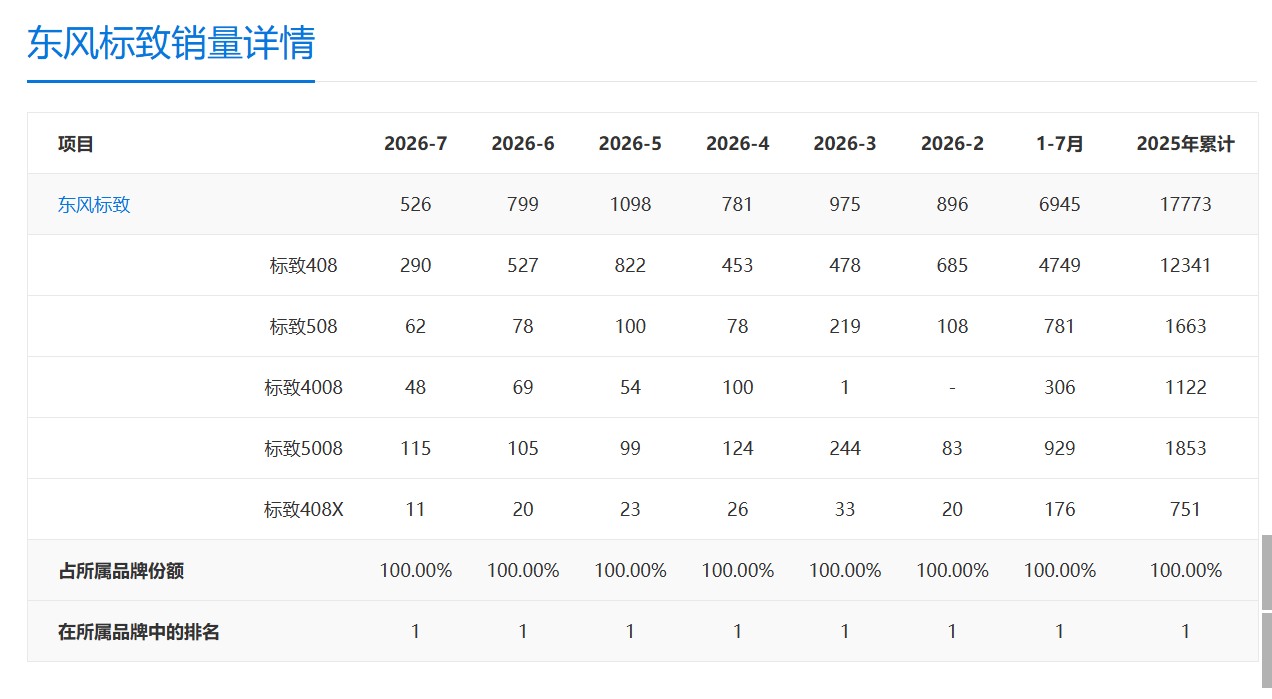Click 标致5008 value 99 for 2026-5
The image size is (1272, 699).
point(630,449)
